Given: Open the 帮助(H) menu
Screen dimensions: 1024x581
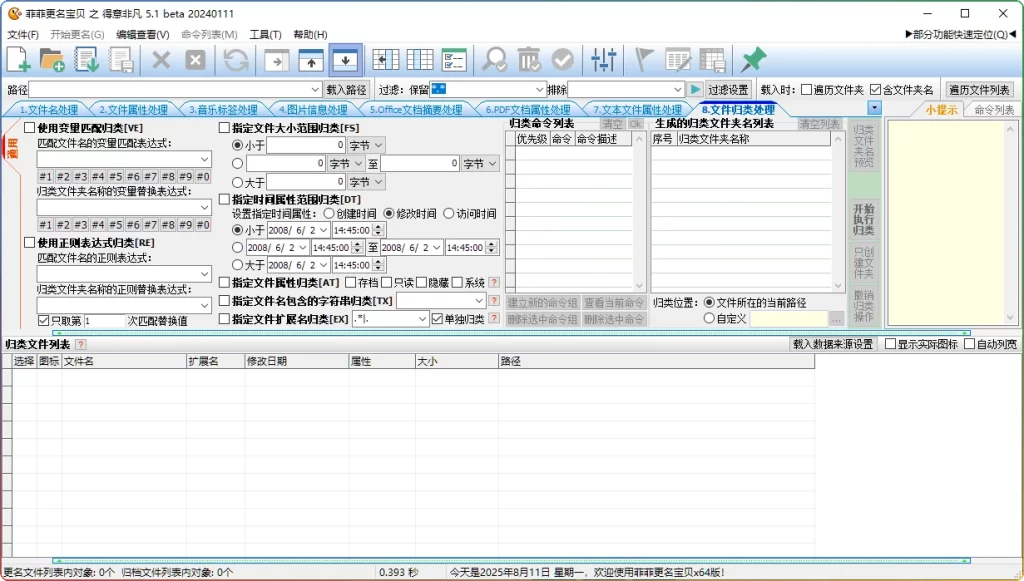Looking at the screenshot, I should 310,35.
